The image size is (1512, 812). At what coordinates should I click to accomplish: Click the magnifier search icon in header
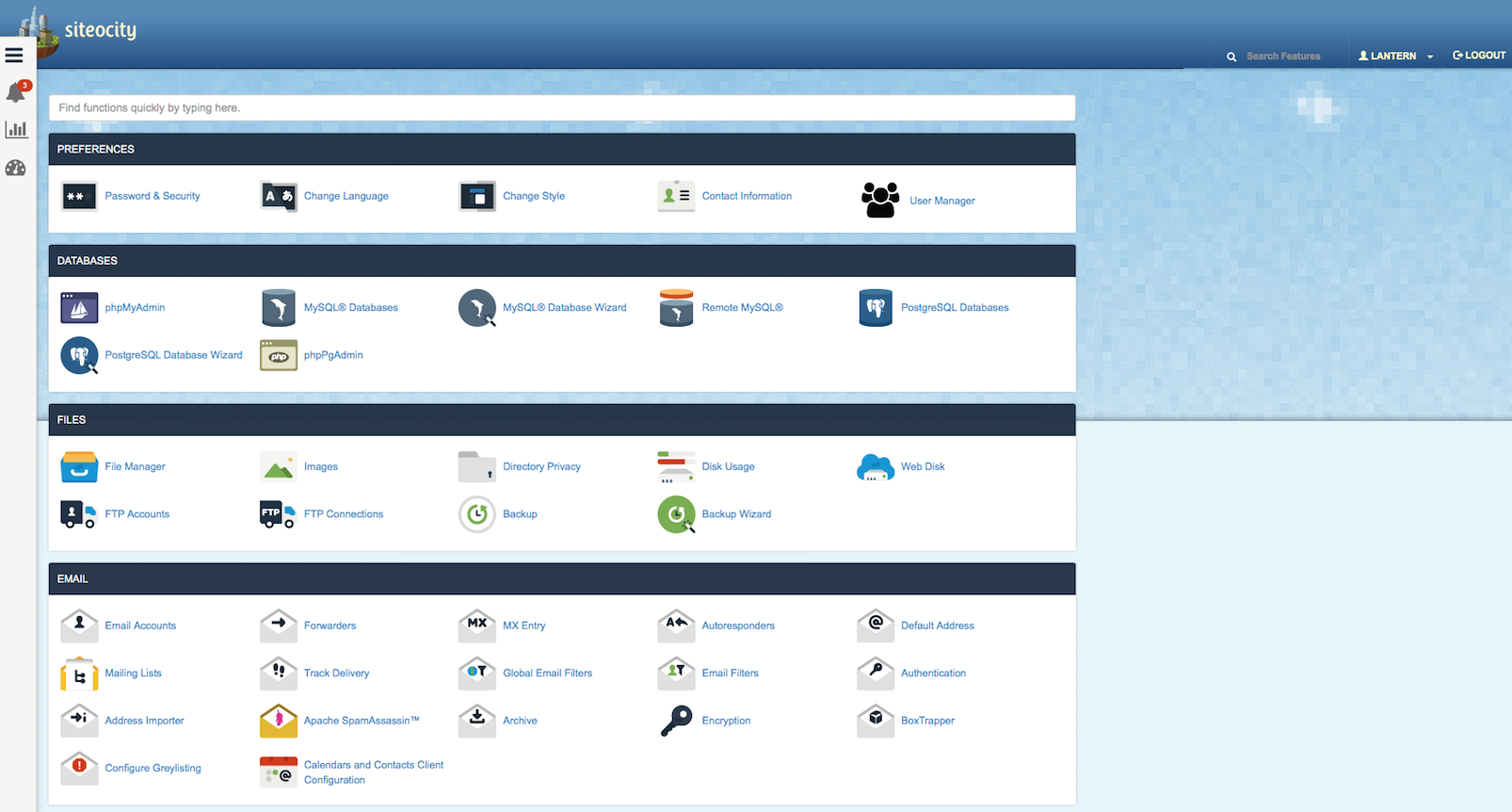(x=1231, y=57)
